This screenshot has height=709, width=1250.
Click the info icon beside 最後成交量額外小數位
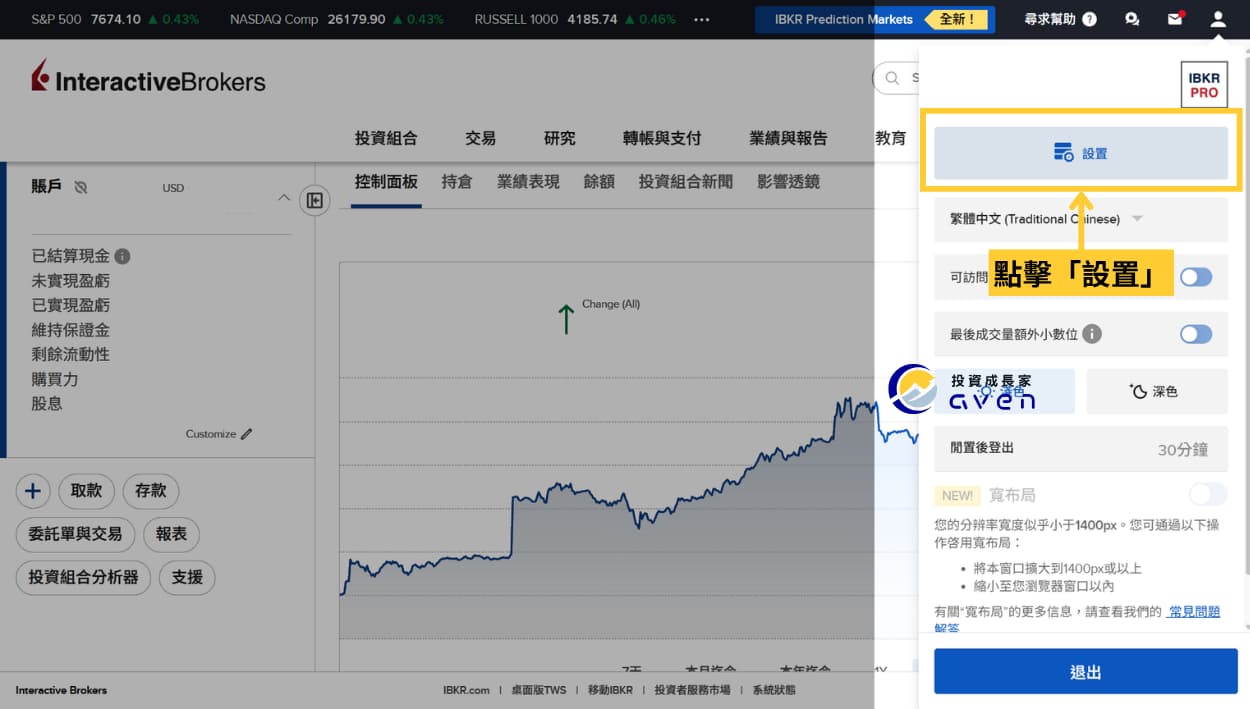tap(1092, 334)
